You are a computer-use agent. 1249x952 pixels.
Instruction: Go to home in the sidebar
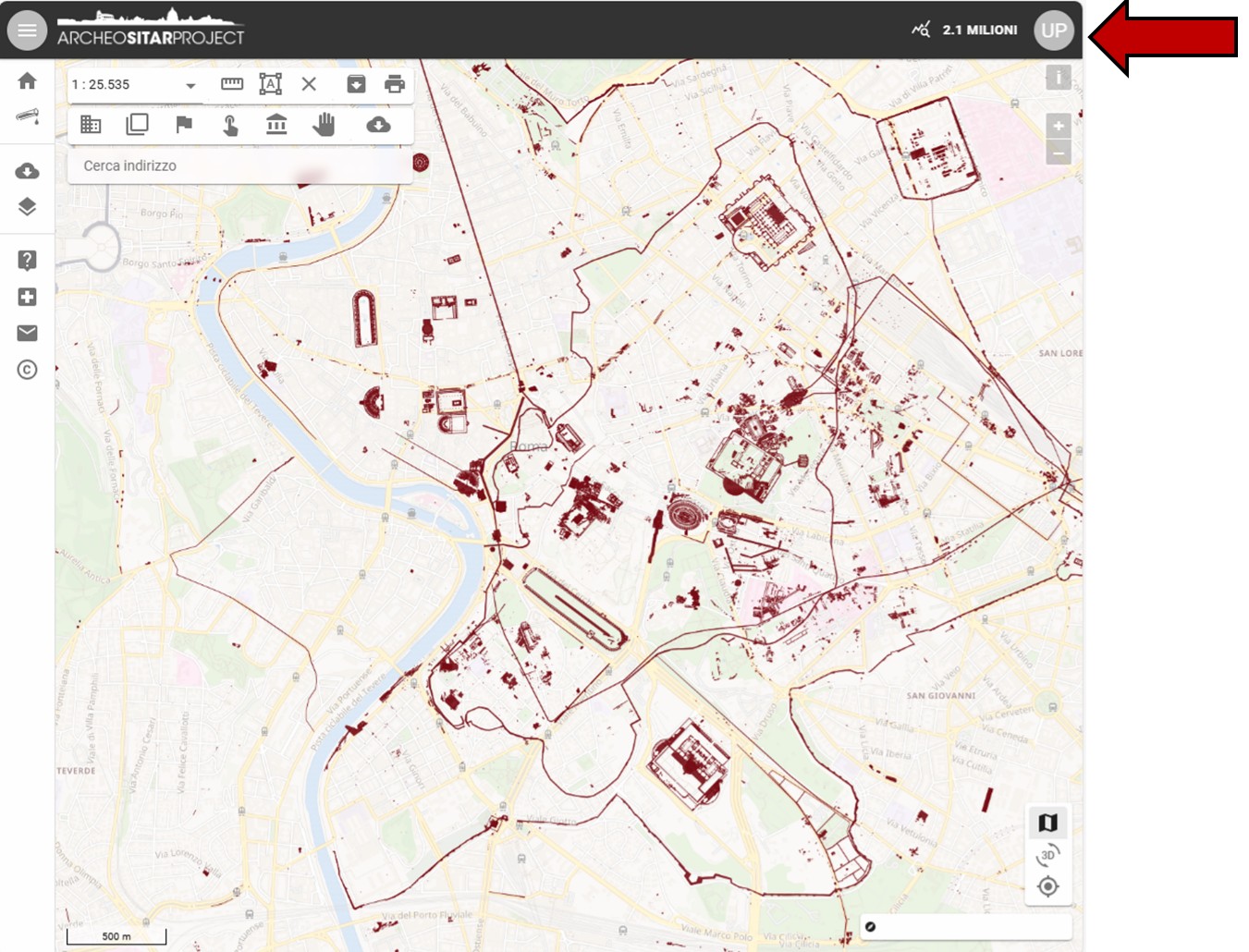coord(27,81)
